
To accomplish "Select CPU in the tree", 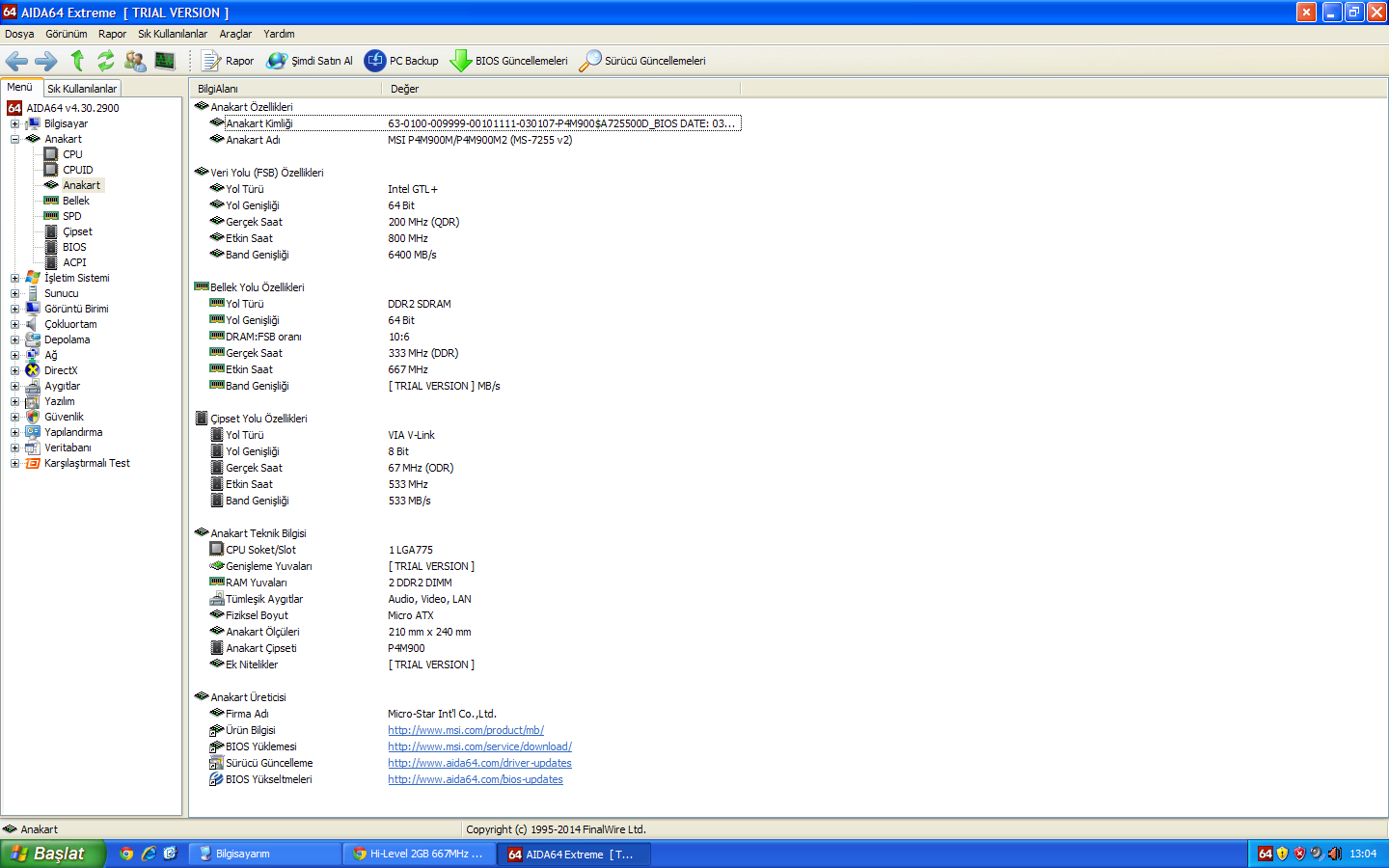I will pyautogui.click(x=72, y=154).
